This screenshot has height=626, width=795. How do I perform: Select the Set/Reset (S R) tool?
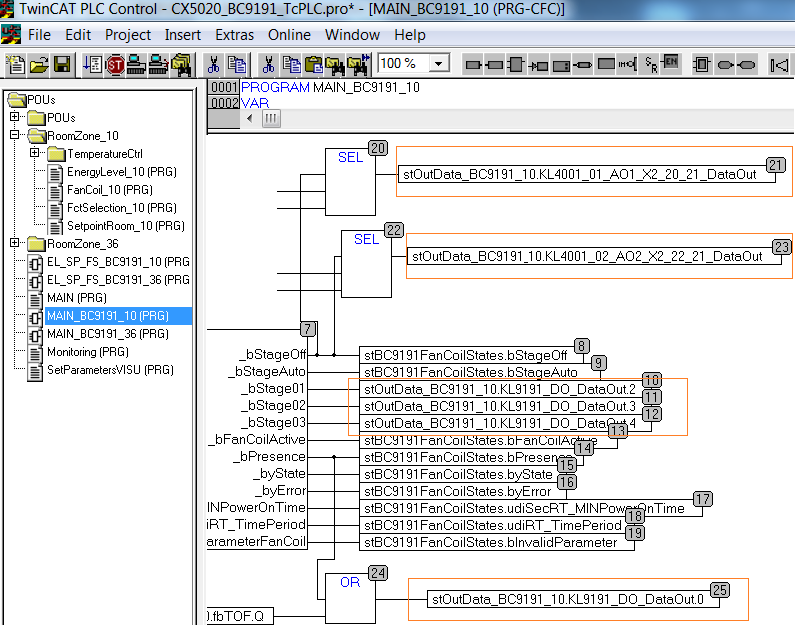[651, 65]
